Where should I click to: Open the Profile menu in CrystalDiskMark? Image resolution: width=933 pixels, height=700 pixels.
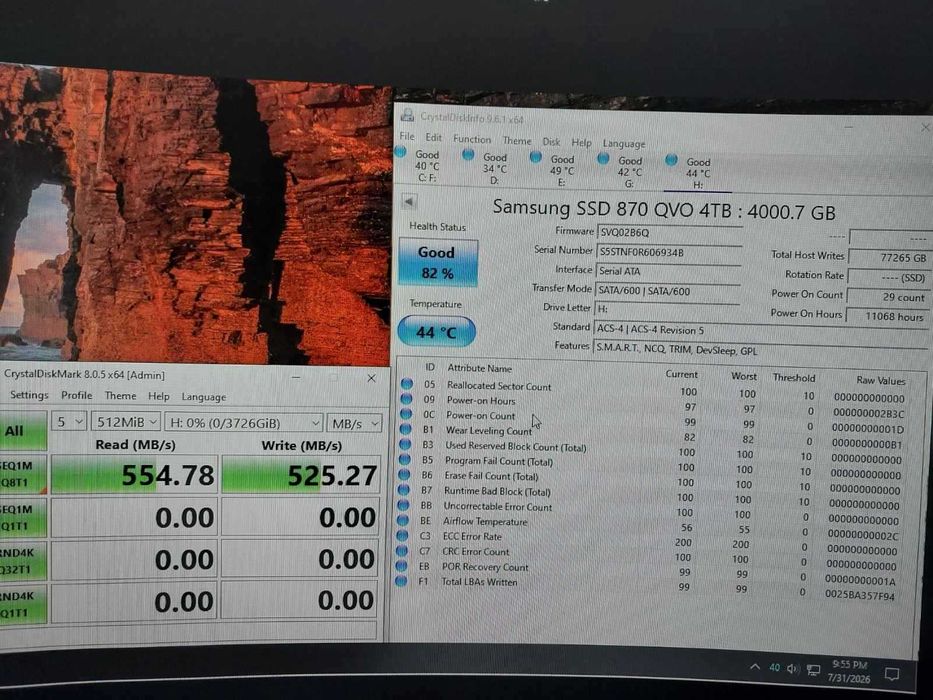point(77,396)
